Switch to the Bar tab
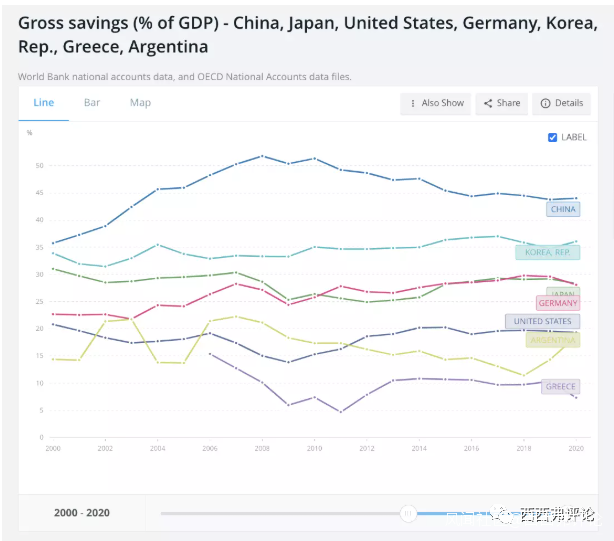The image size is (614, 541). click(92, 102)
